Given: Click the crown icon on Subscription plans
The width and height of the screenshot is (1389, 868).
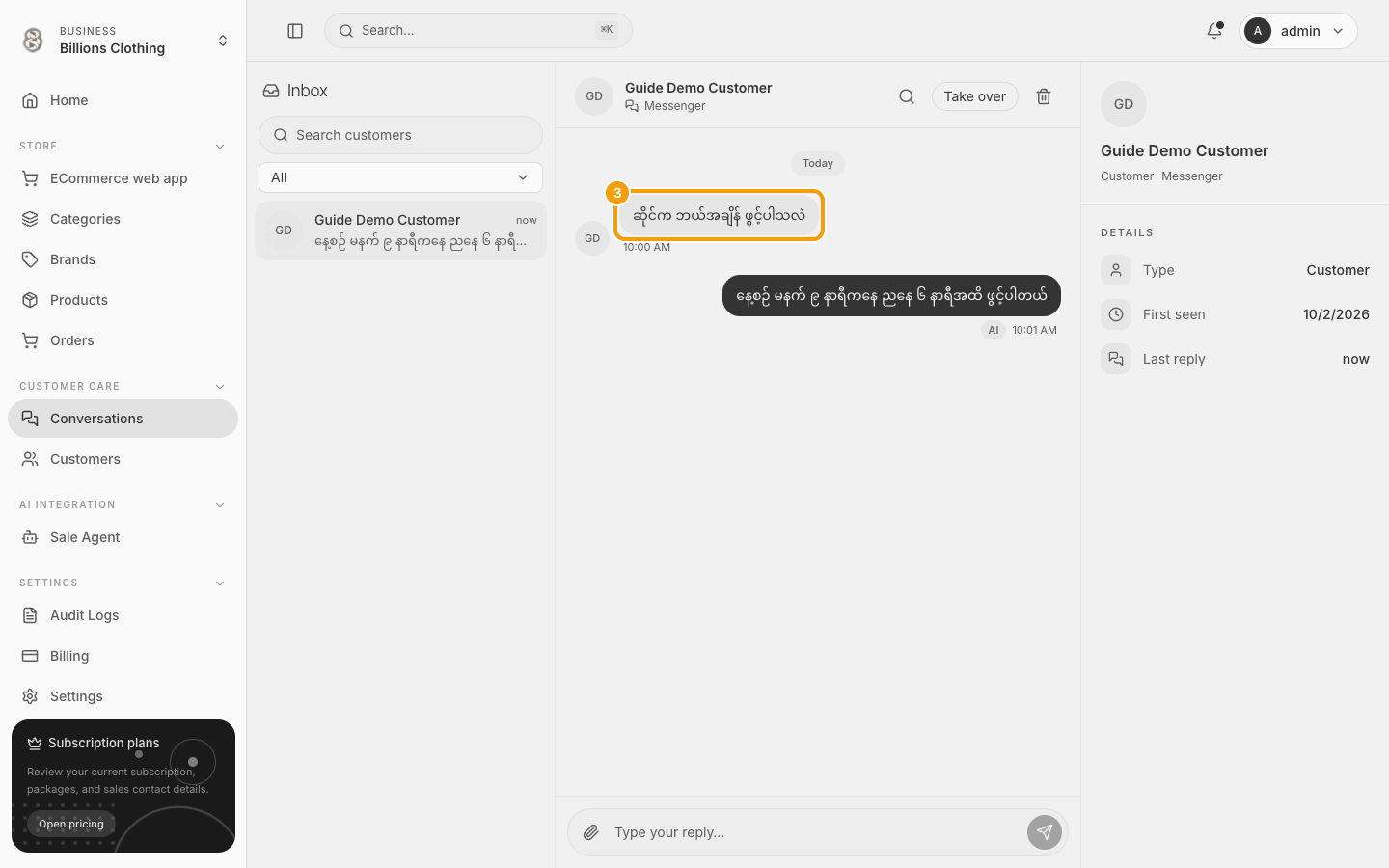Looking at the screenshot, I should 35,743.
